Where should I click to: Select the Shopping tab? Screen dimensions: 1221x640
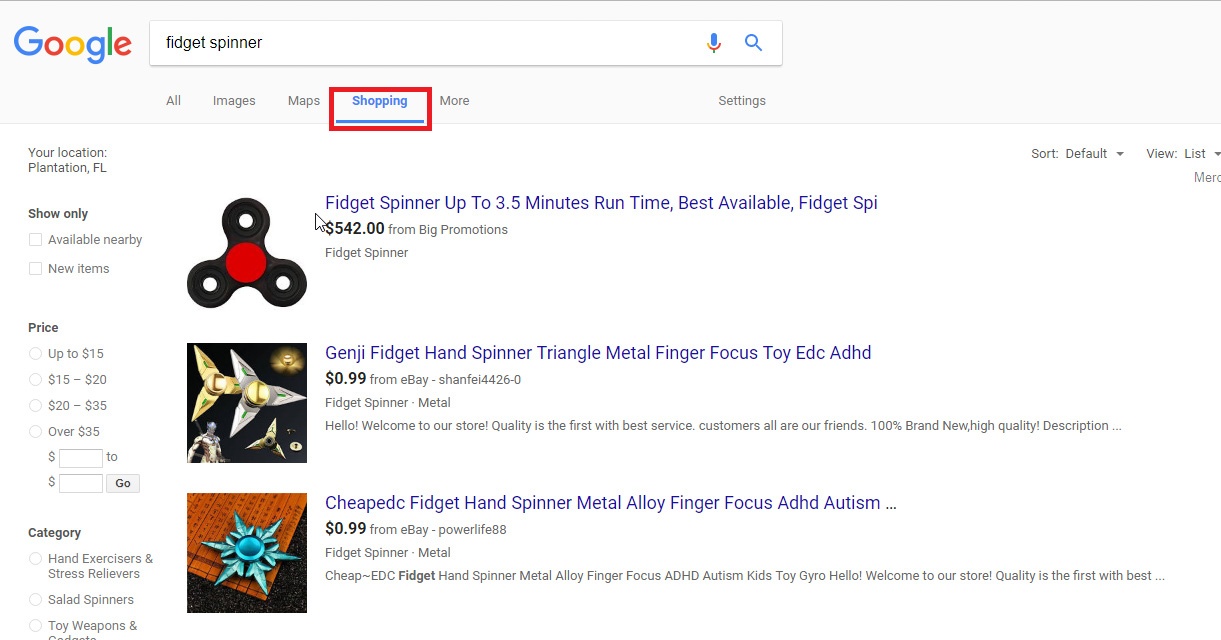coord(380,101)
